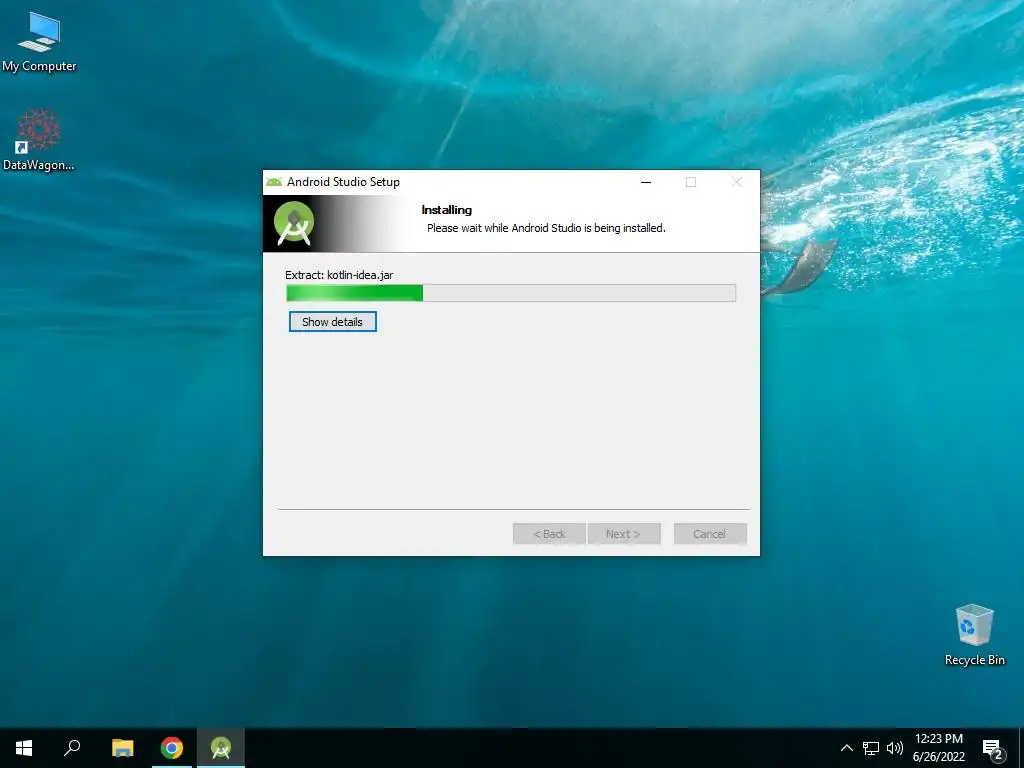This screenshot has width=1024, height=768.
Task: Click the Android Studio Setup taskbar icon
Action: point(221,748)
